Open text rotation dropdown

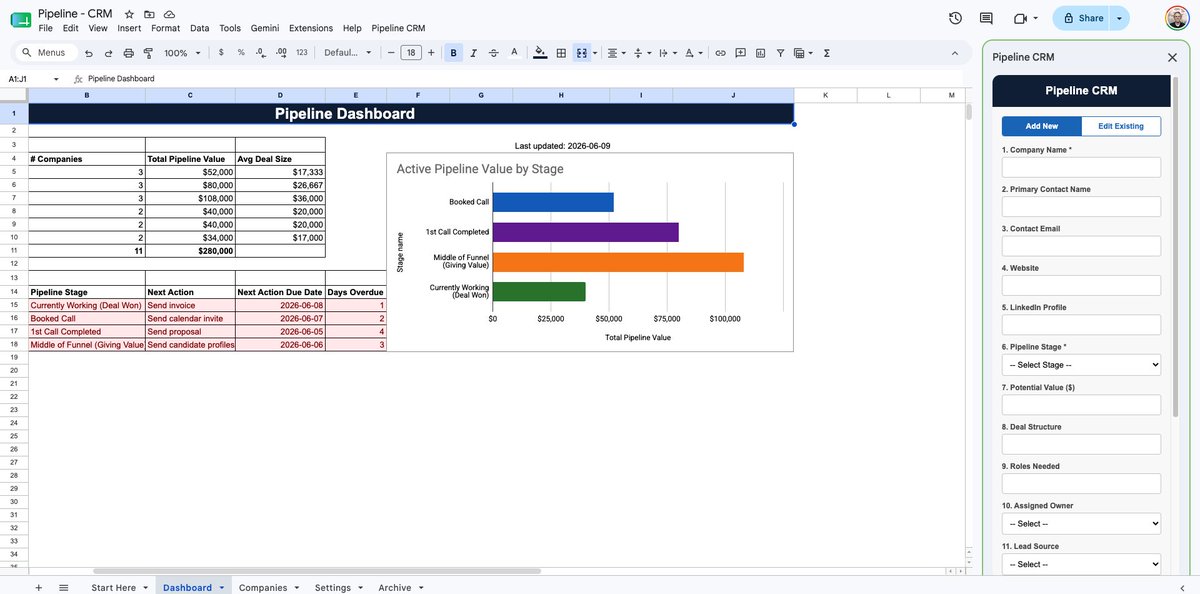[x=695, y=52]
